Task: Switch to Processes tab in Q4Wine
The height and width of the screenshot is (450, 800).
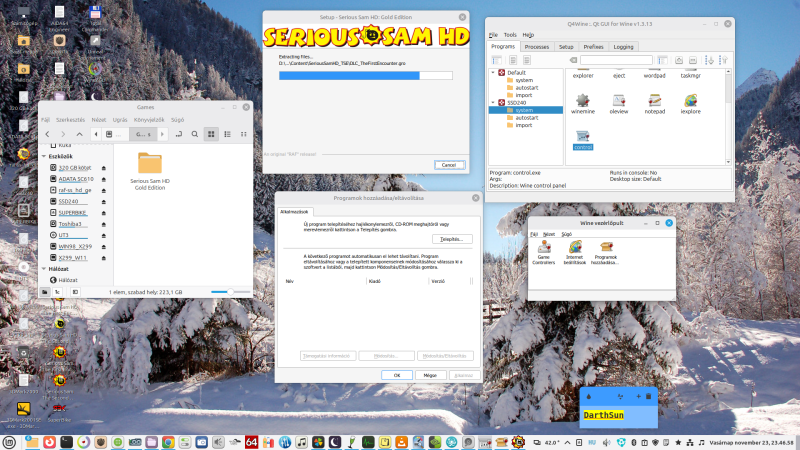Action: point(537,46)
